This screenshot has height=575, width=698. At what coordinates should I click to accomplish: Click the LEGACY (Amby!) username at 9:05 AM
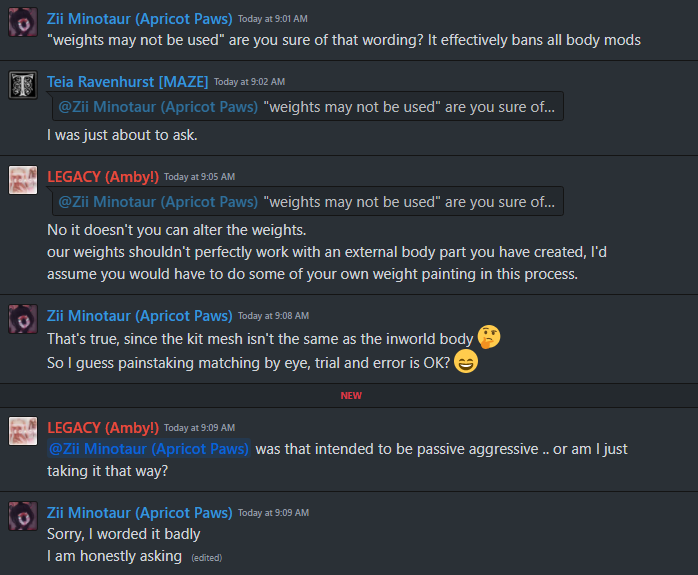[x=102, y=176]
